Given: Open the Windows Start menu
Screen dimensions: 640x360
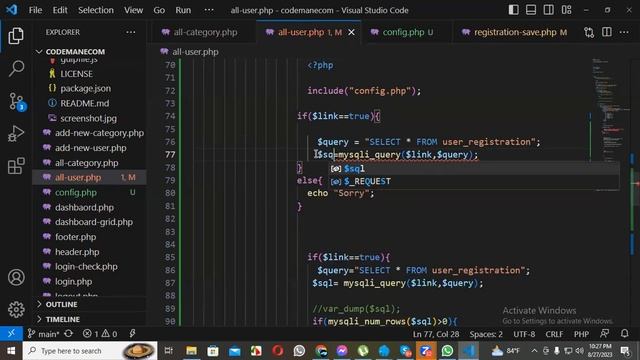Looking at the screenshot, I should [11, 351].
